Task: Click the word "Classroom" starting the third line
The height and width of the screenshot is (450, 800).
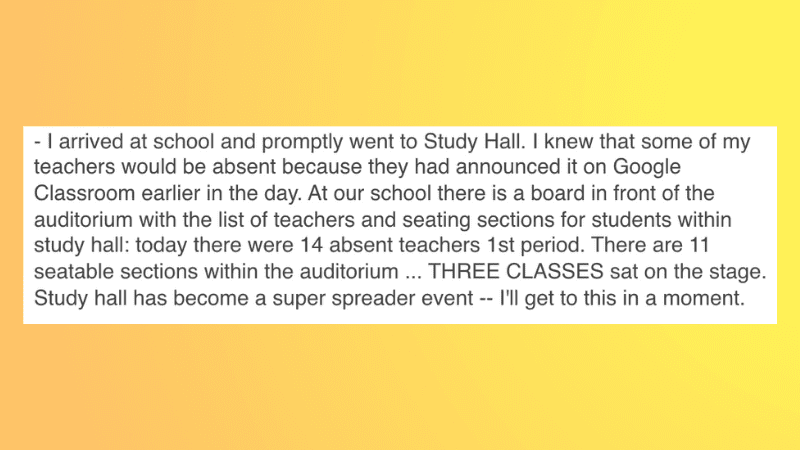Action: tap(84, 193)
